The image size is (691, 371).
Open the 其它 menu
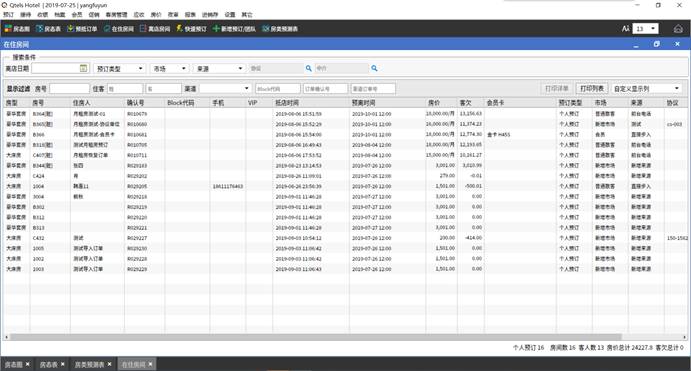tap(247, 15)
